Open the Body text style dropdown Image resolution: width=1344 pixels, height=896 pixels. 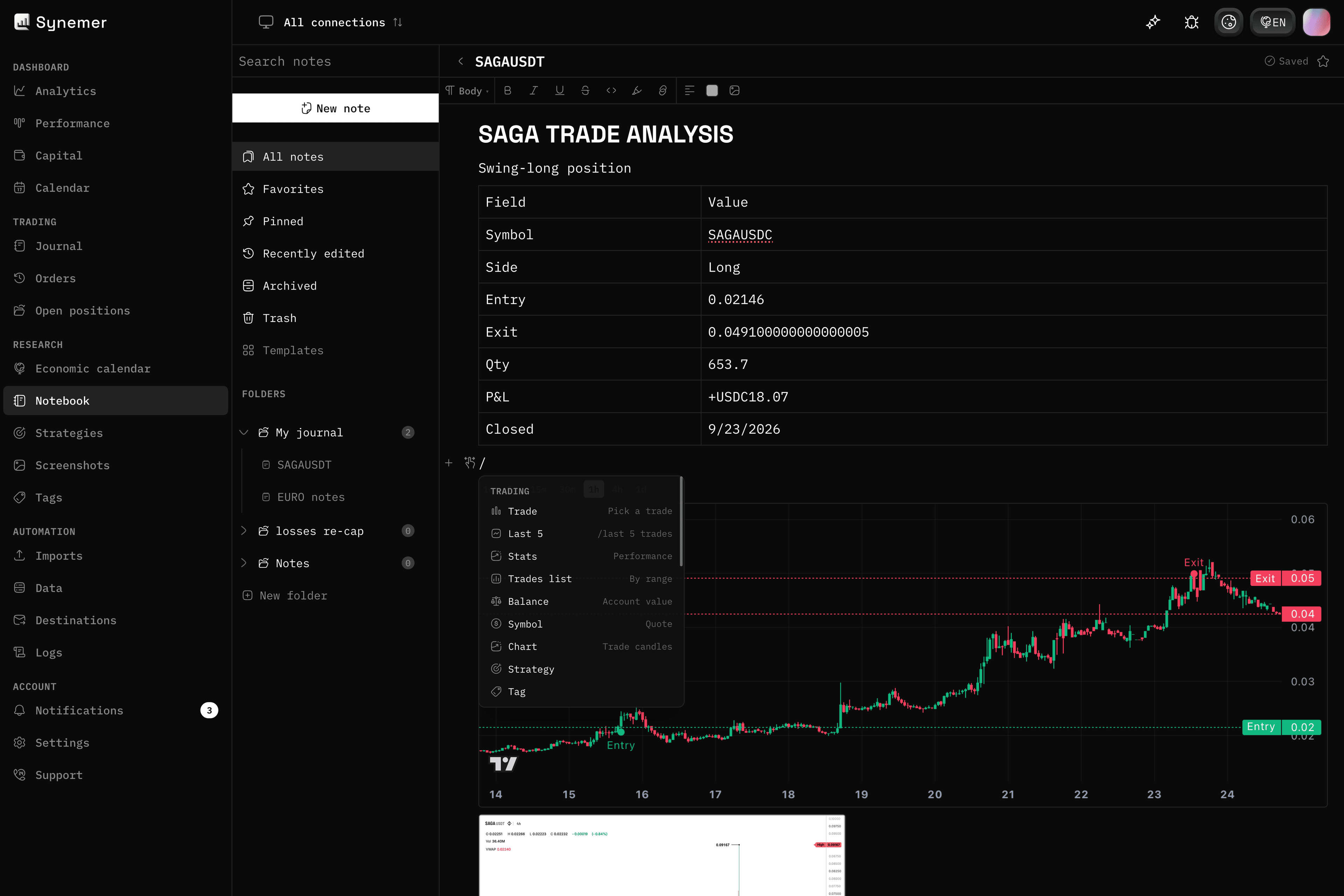[x=467, y=90]
